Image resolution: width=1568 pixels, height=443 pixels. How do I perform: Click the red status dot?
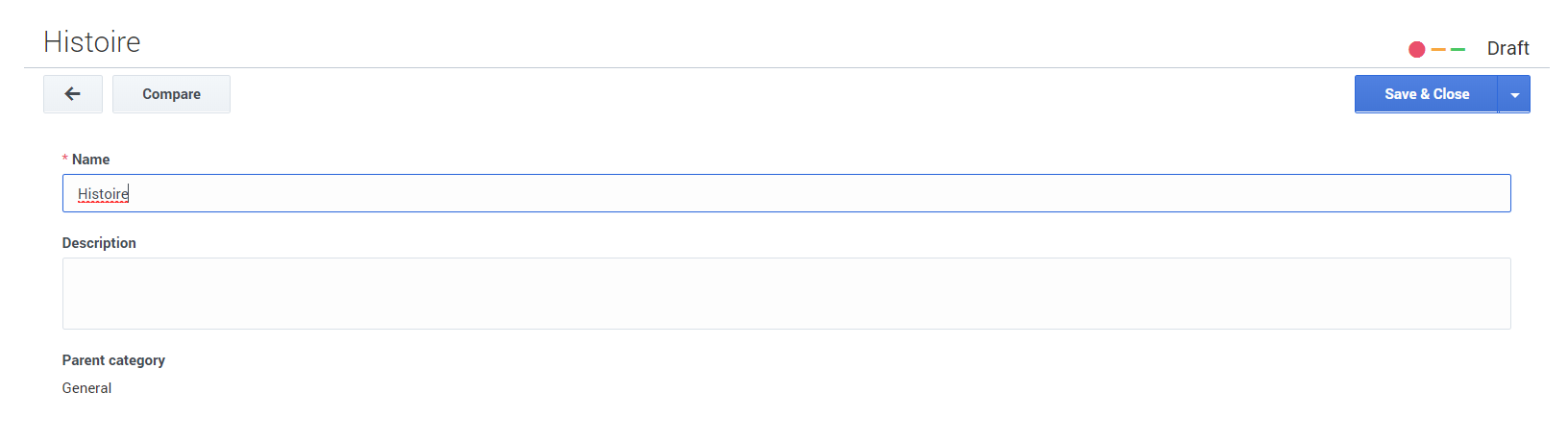[1416, 49]
